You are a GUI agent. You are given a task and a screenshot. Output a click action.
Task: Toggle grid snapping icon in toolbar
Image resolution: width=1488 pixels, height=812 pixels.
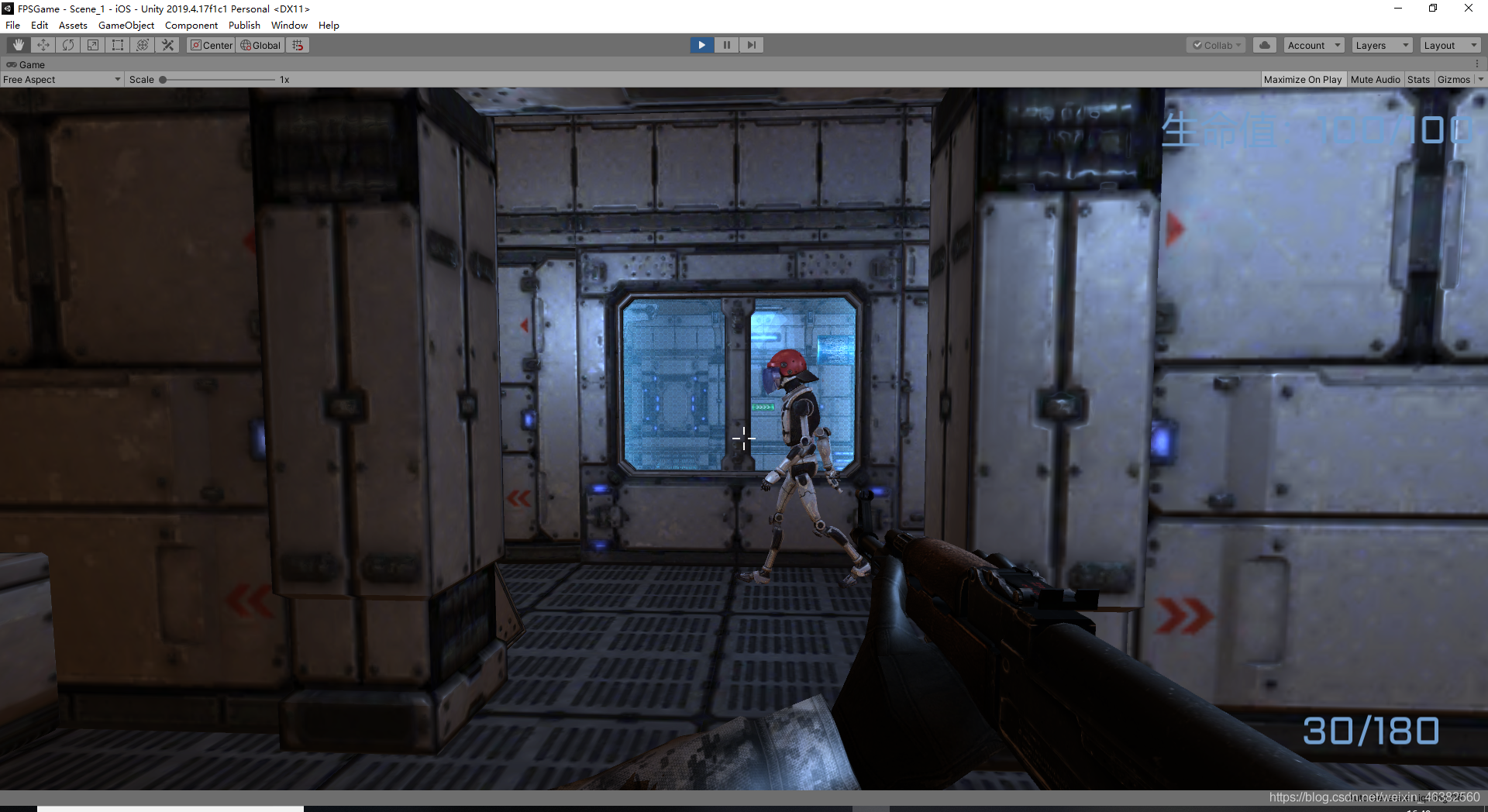pos(298,45)
